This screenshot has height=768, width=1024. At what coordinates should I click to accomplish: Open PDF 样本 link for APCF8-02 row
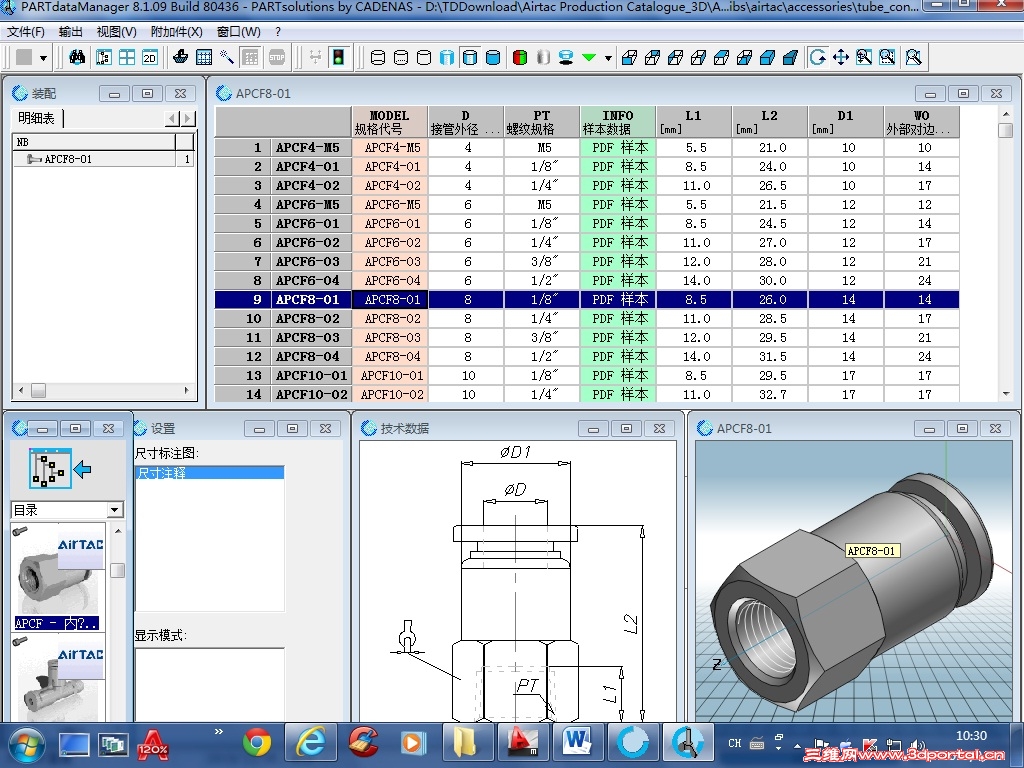(x=618, y=318)
